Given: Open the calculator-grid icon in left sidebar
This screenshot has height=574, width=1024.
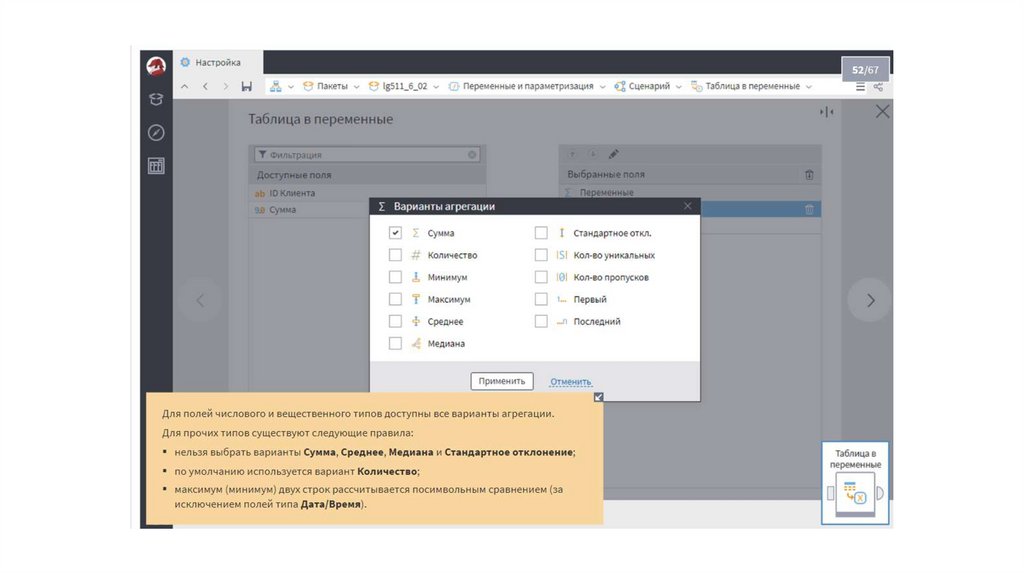Looking at the screenshot, I should tap(156, 166).
